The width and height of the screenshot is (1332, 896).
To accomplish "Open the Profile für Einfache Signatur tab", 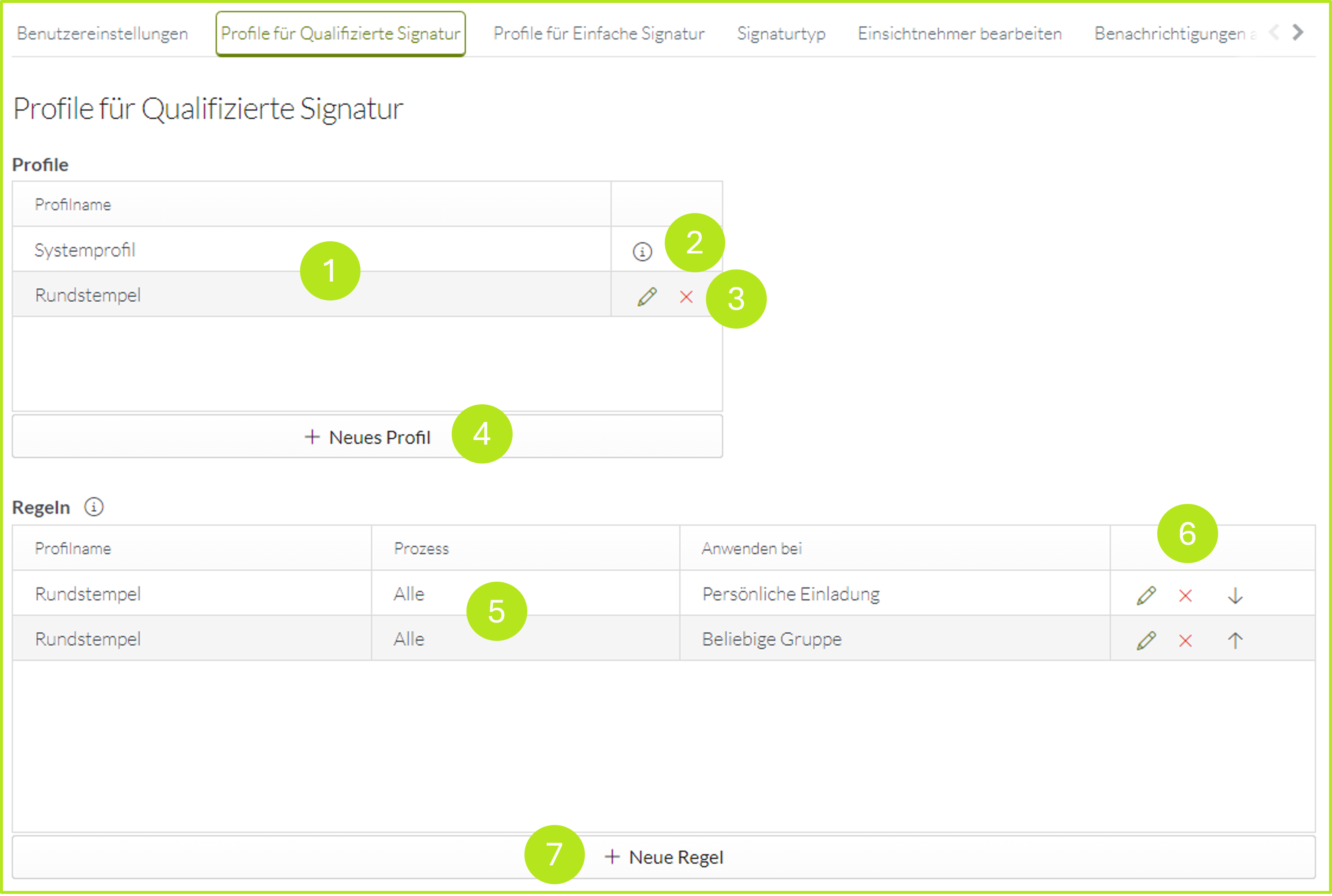I will 599,34.
